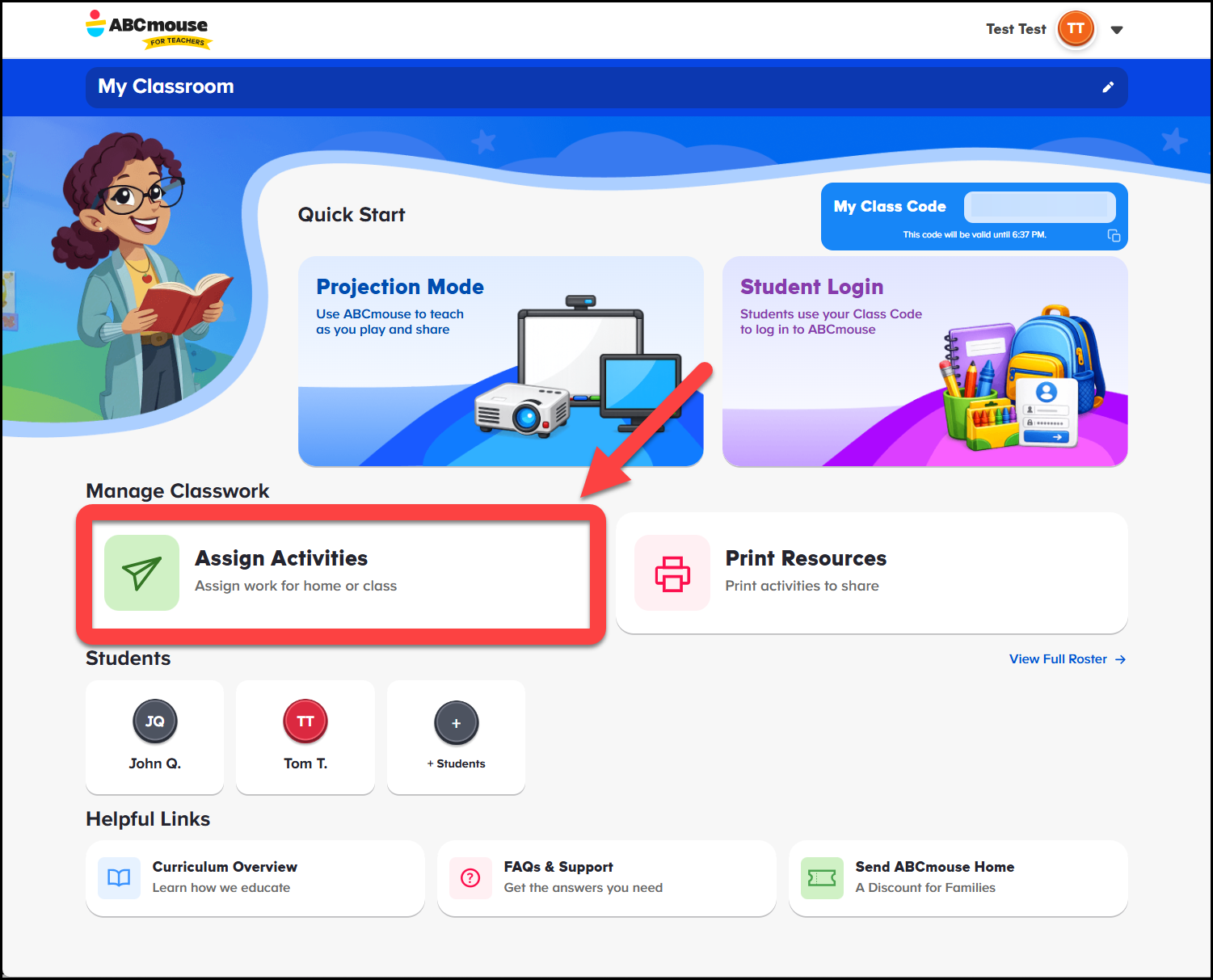Click the paper plane Assign Activities icon
The width and height of the screenshot is (1213, 980).
[x=141, y=573]
